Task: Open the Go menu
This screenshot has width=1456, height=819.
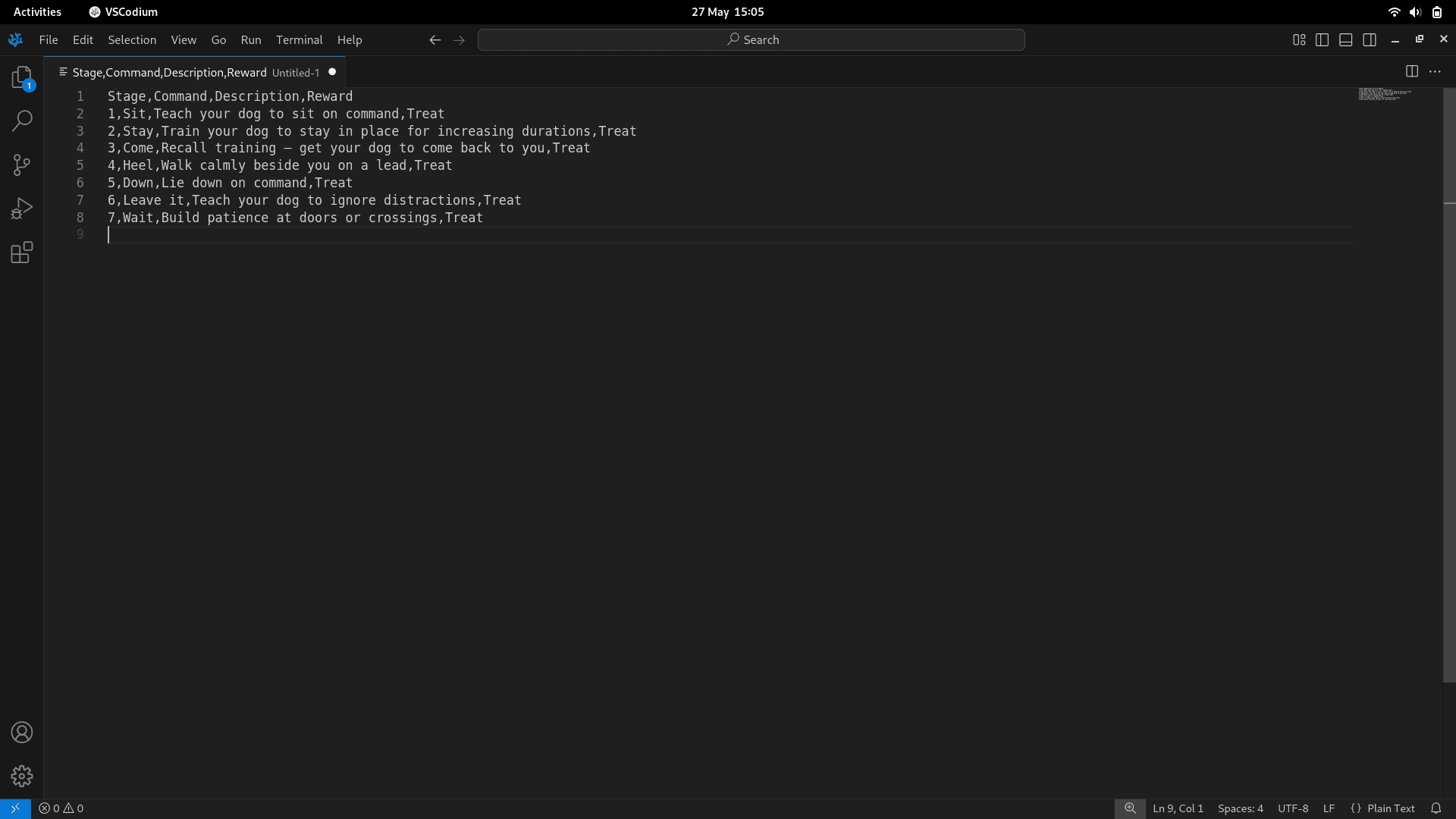Action: (218, 39)
